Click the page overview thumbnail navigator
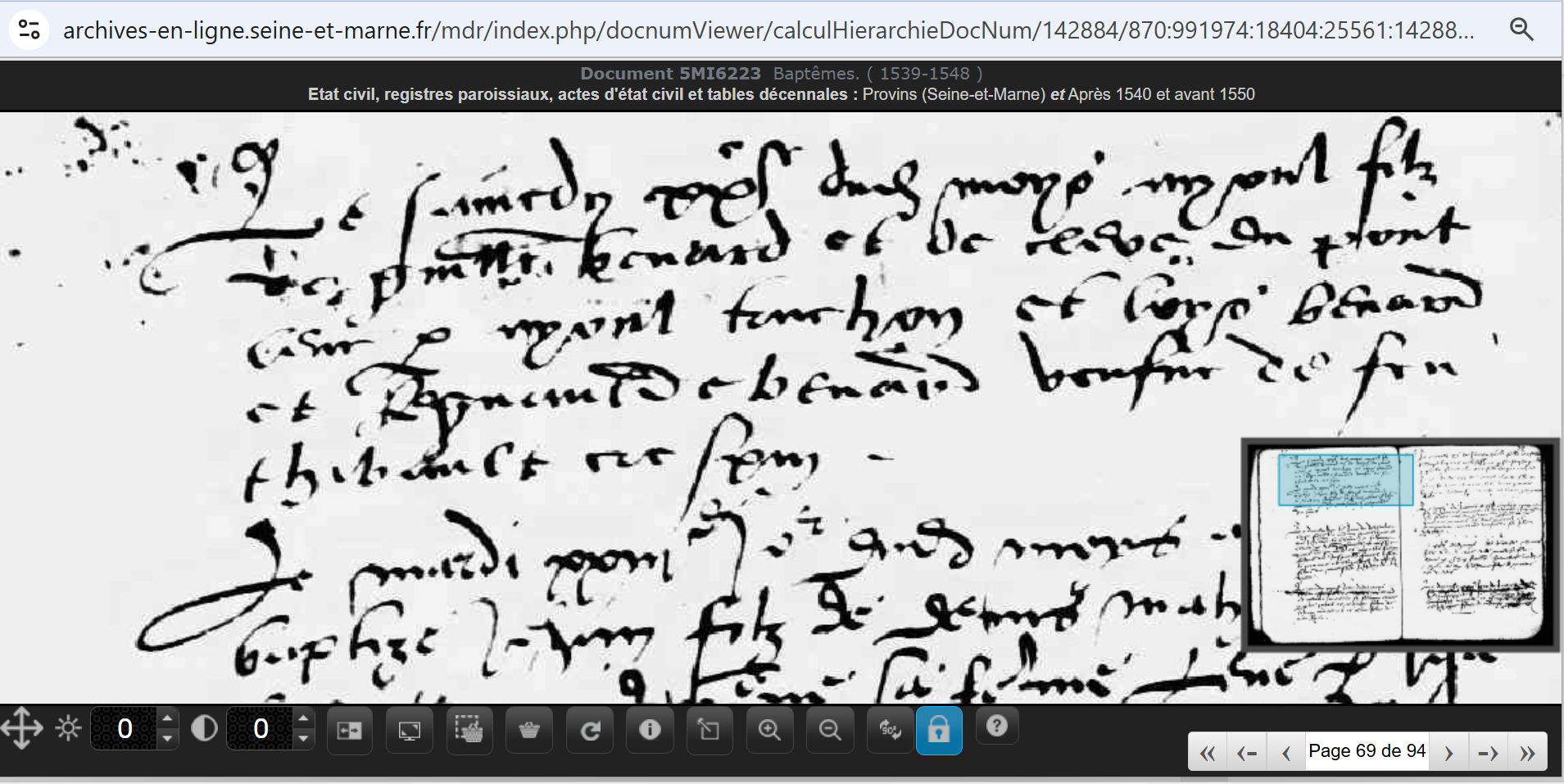Viewport: 1564px width, 784px height. pos(1400,545)
